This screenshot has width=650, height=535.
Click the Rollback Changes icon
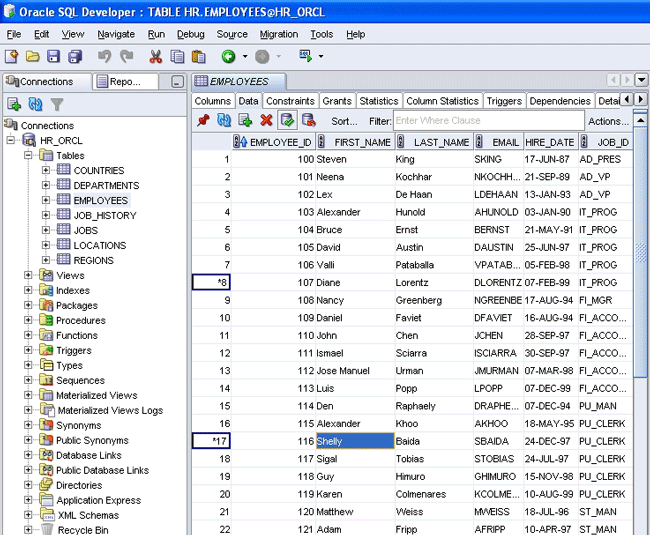308,120
